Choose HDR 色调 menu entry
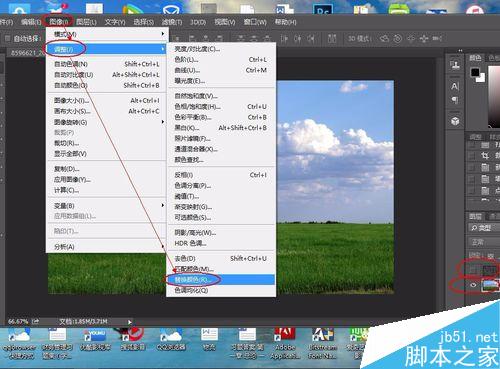 (221, 243)
